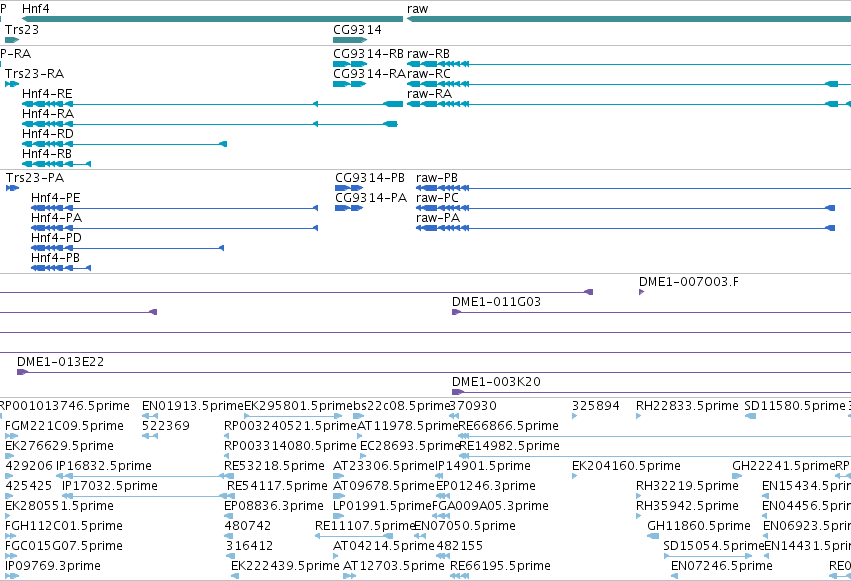Select the Hnf4-PE protein feature
Image resolution: width=851 pixels, height=581 pixels.
click(174, 208)
